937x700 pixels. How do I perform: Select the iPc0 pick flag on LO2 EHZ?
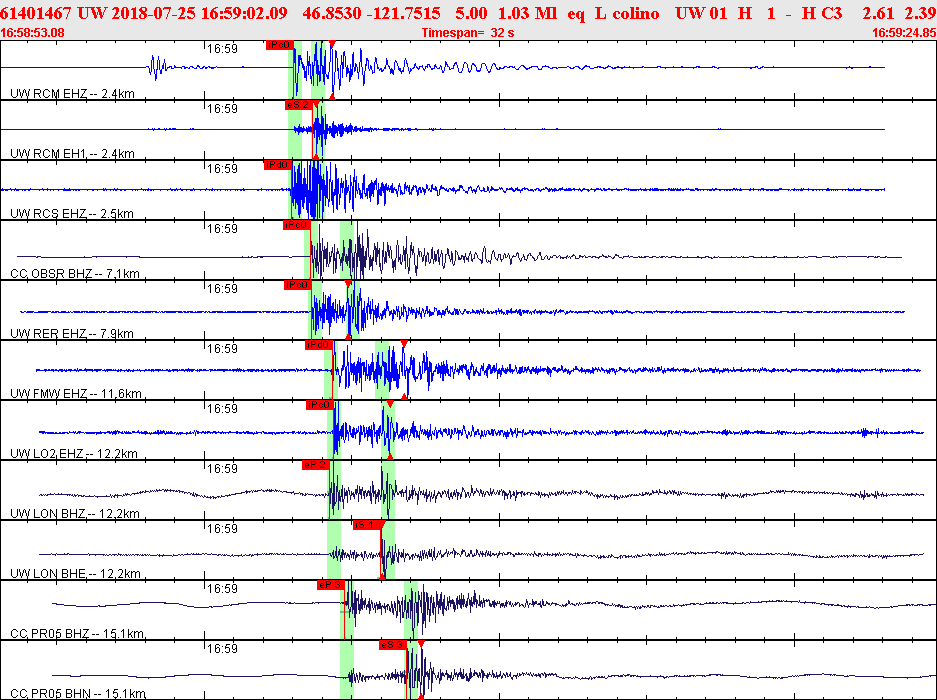point(319,405)
